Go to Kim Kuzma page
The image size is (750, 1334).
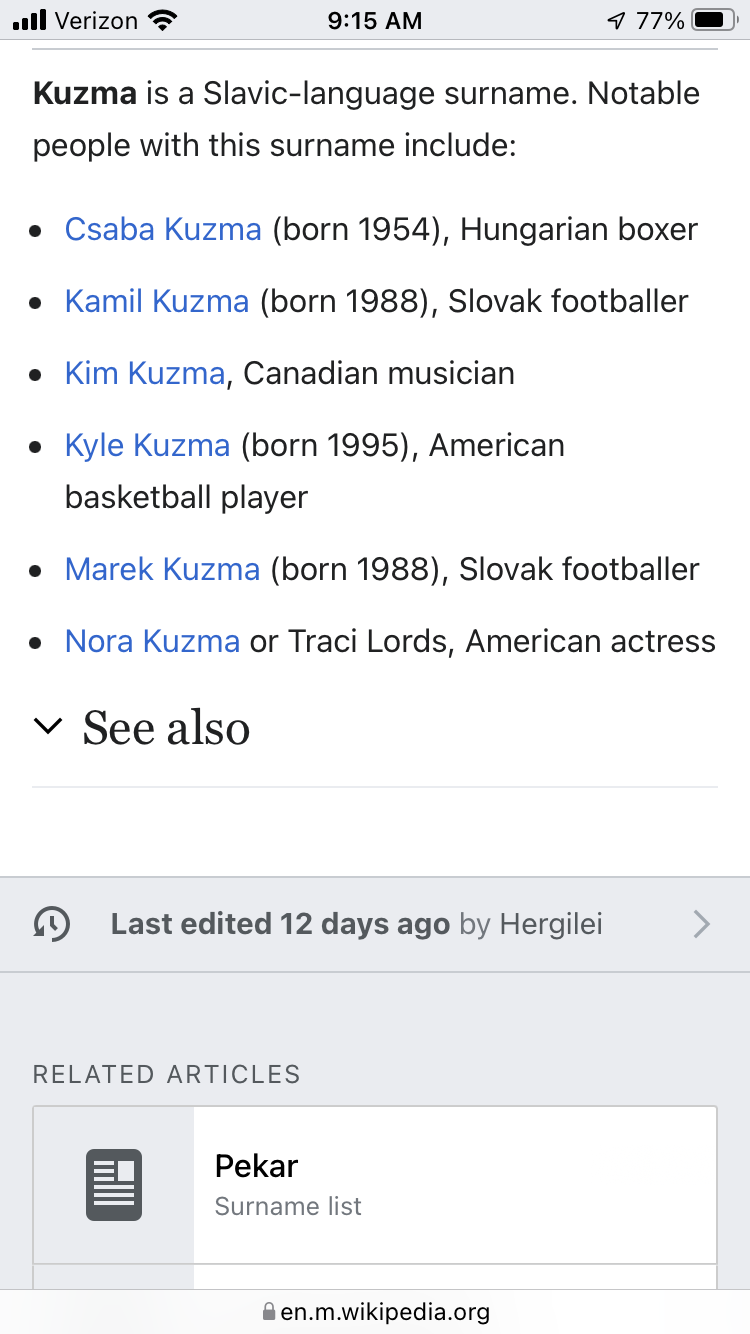click(145, 373)
